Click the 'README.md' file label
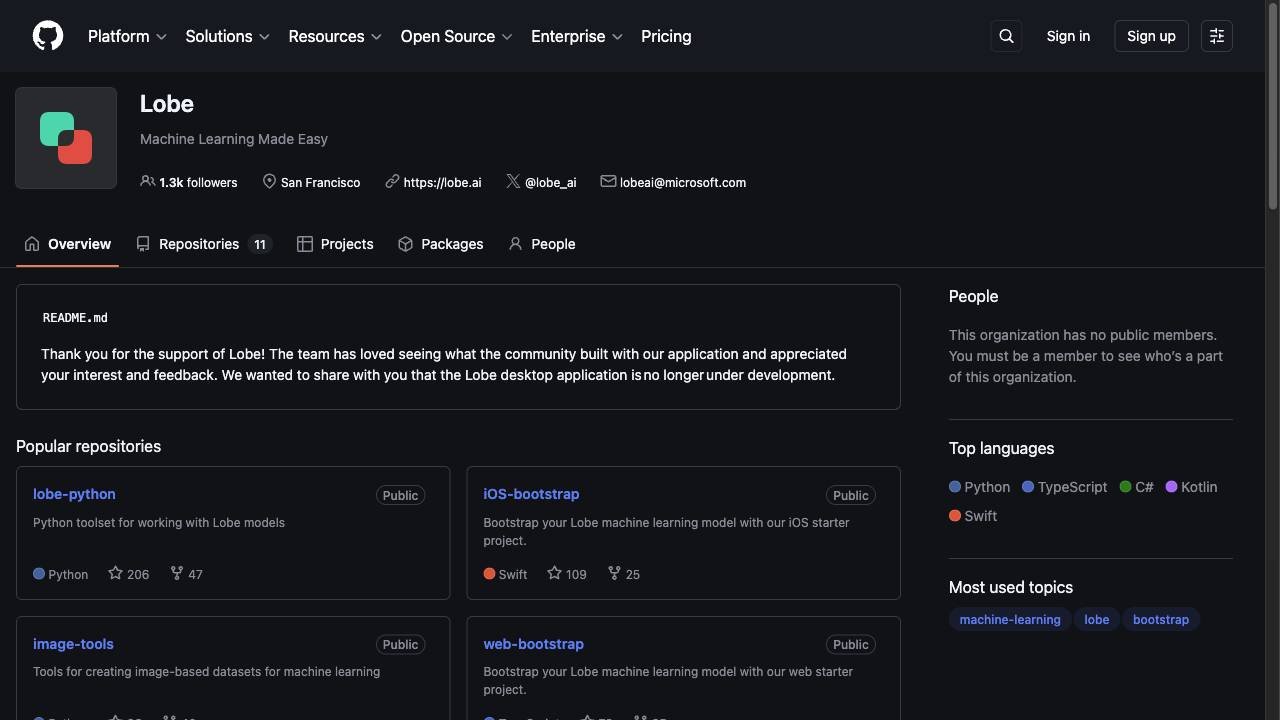This screenshot has width=1280, height=720. click(75, 318)
